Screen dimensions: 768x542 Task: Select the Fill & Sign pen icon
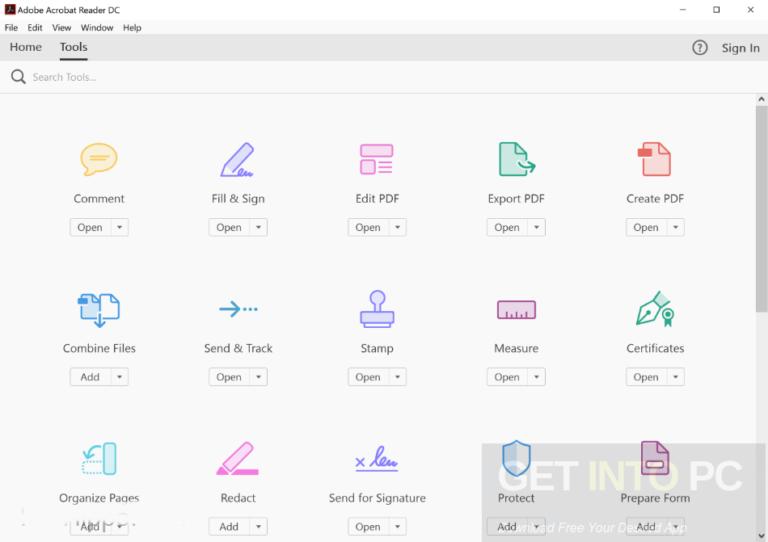(238, 160)
